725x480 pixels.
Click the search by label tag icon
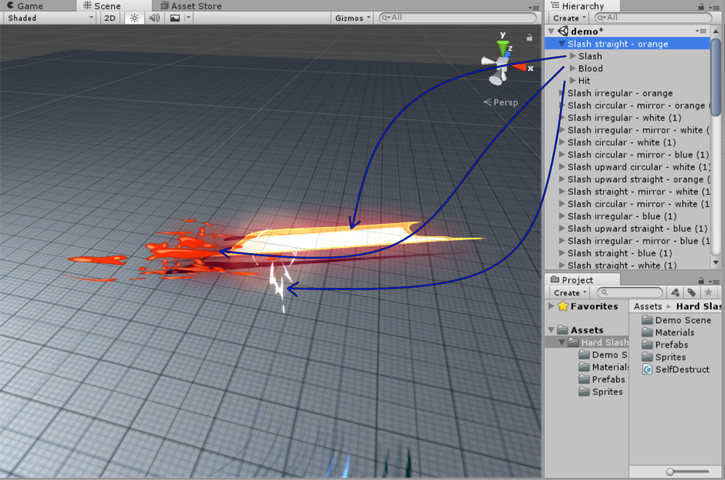tap(692, 292)
